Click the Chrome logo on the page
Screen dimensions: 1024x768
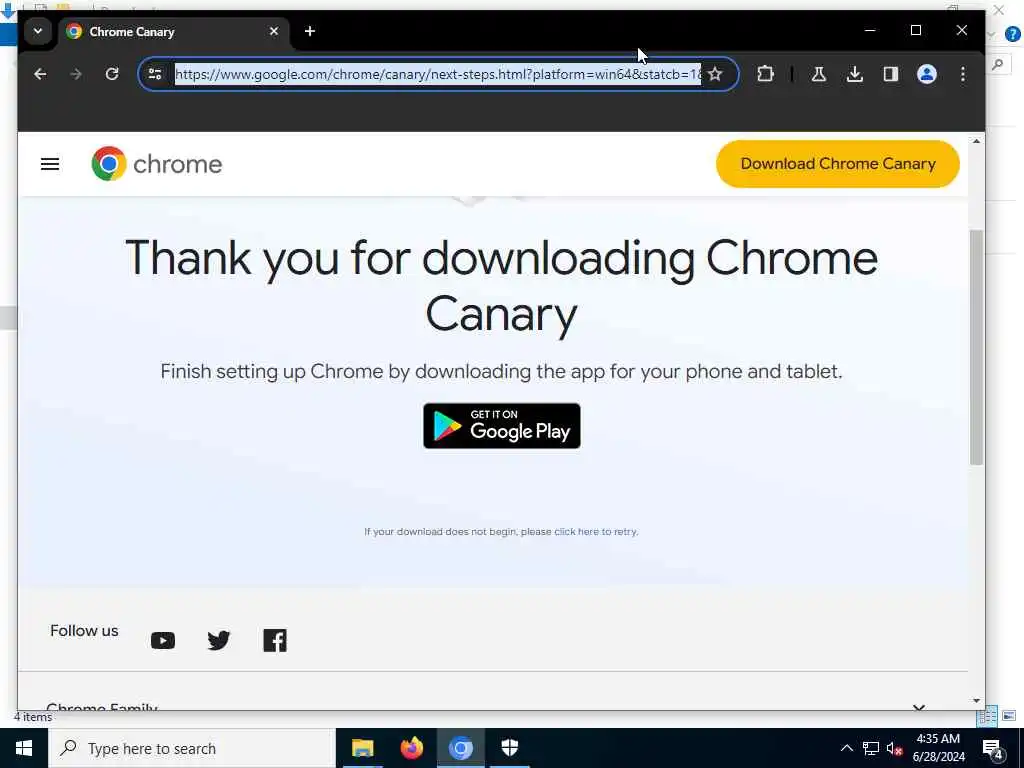(x=157, y=163)
